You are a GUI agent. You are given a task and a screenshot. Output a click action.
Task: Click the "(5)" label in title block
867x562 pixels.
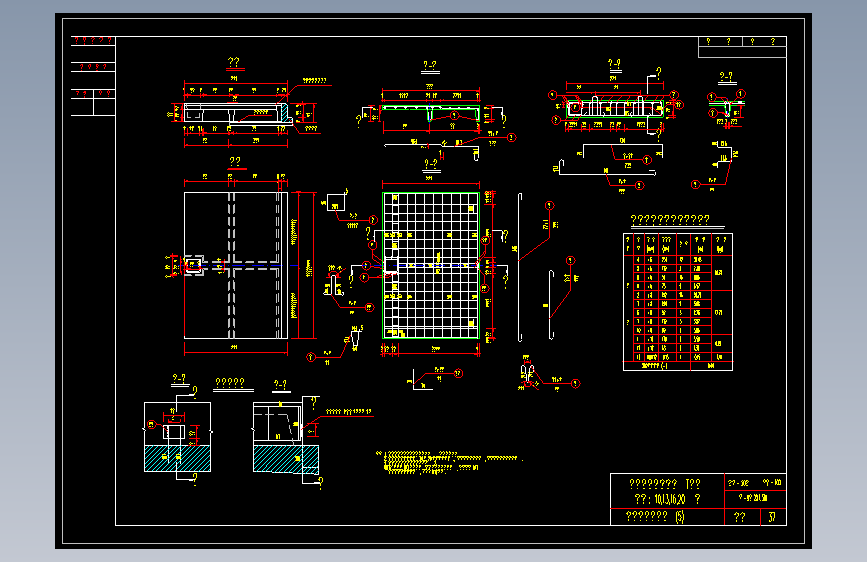click(x=680, y=517)
